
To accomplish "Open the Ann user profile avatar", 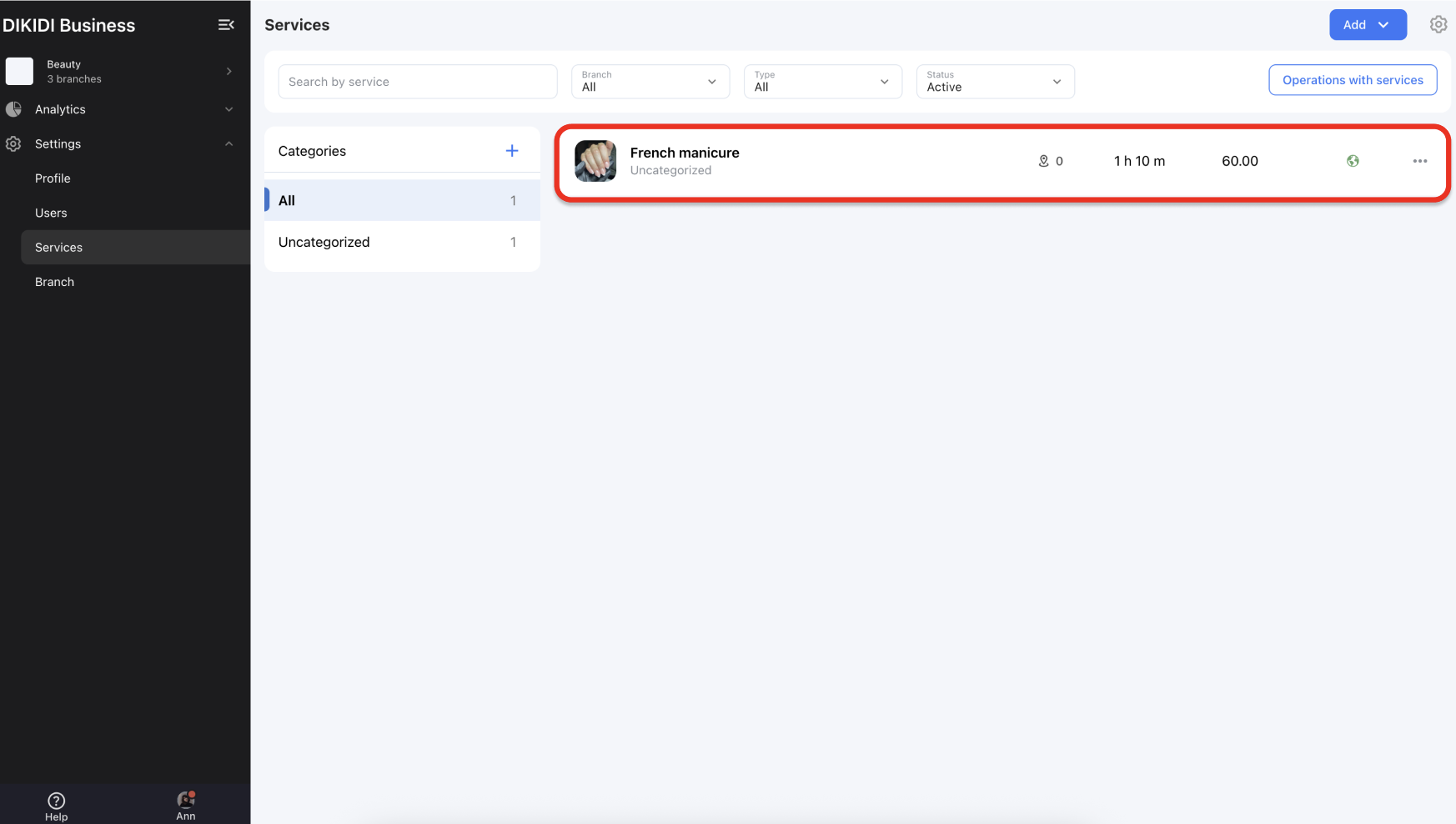I will pos(186,801).
